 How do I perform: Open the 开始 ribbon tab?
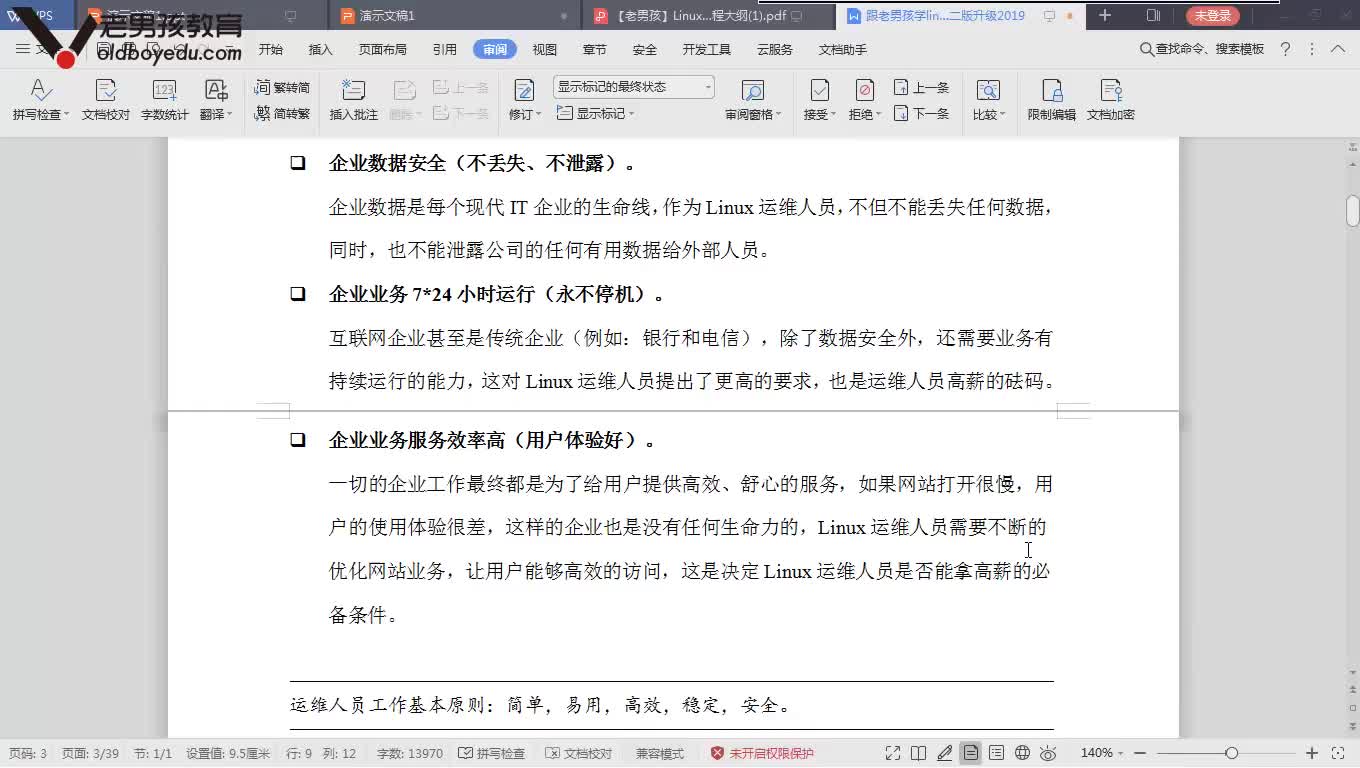271,49
